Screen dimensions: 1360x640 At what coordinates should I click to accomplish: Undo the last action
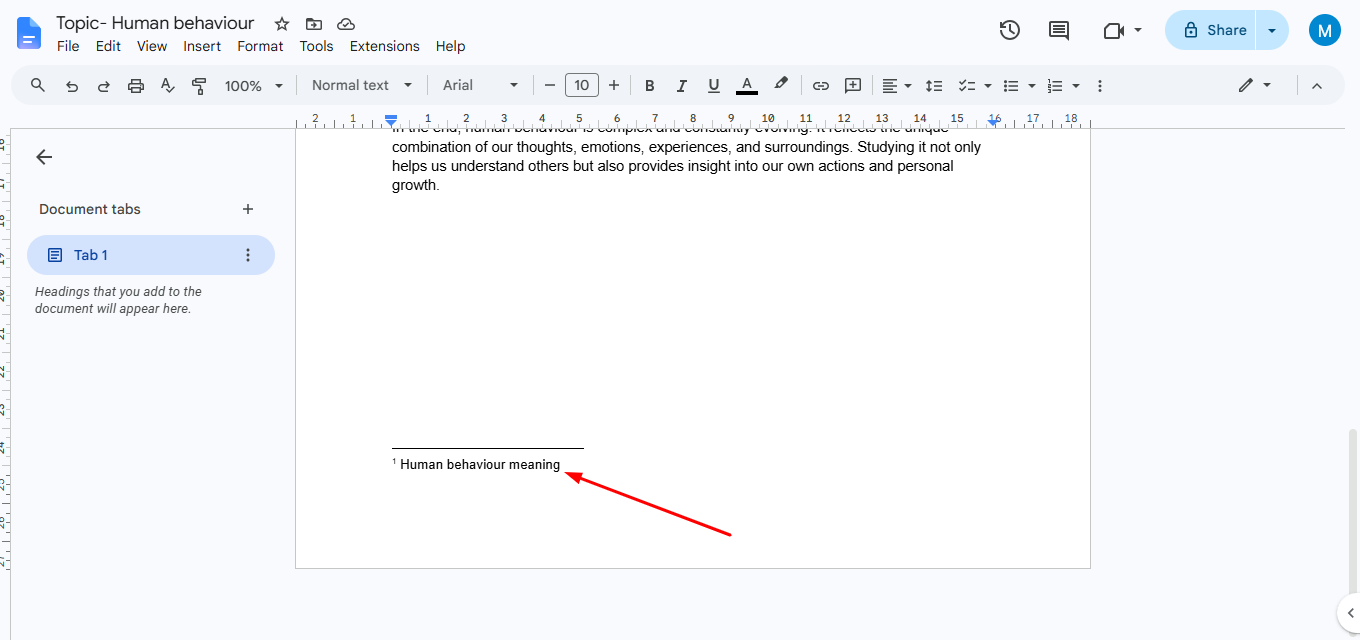72,86
